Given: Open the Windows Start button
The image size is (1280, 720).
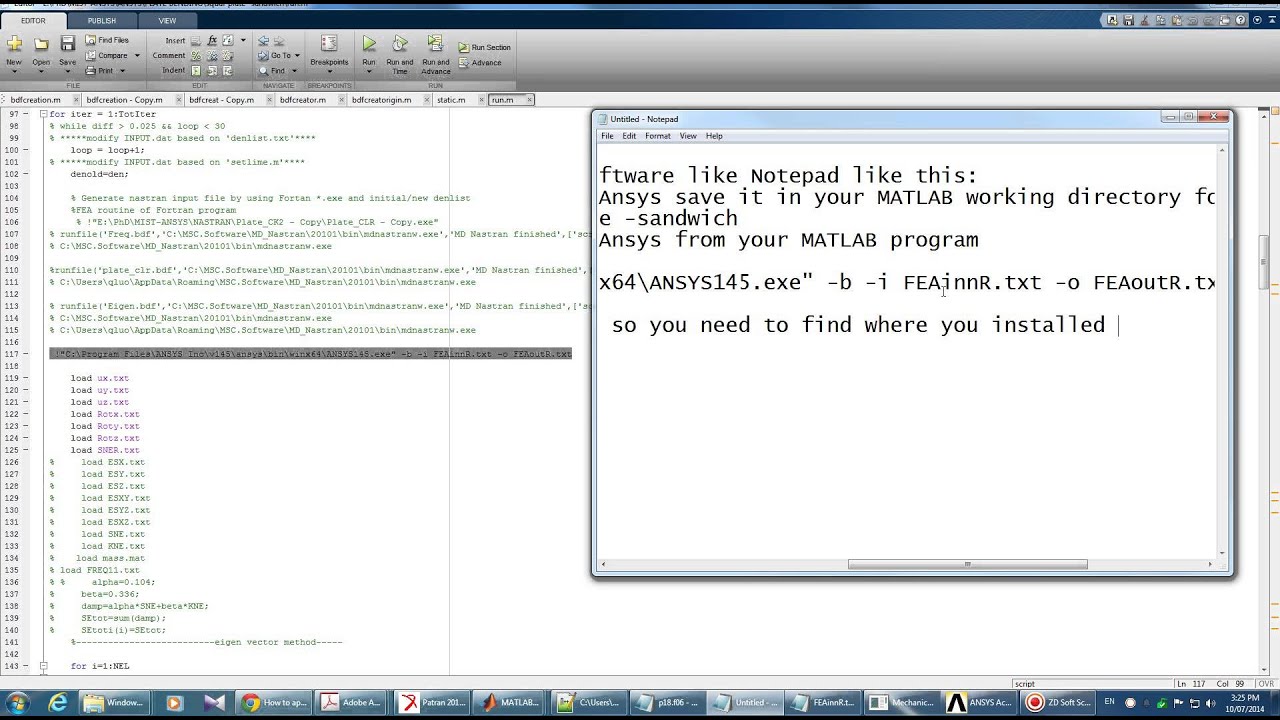Looking at the screenshot, I should [17, 702].
